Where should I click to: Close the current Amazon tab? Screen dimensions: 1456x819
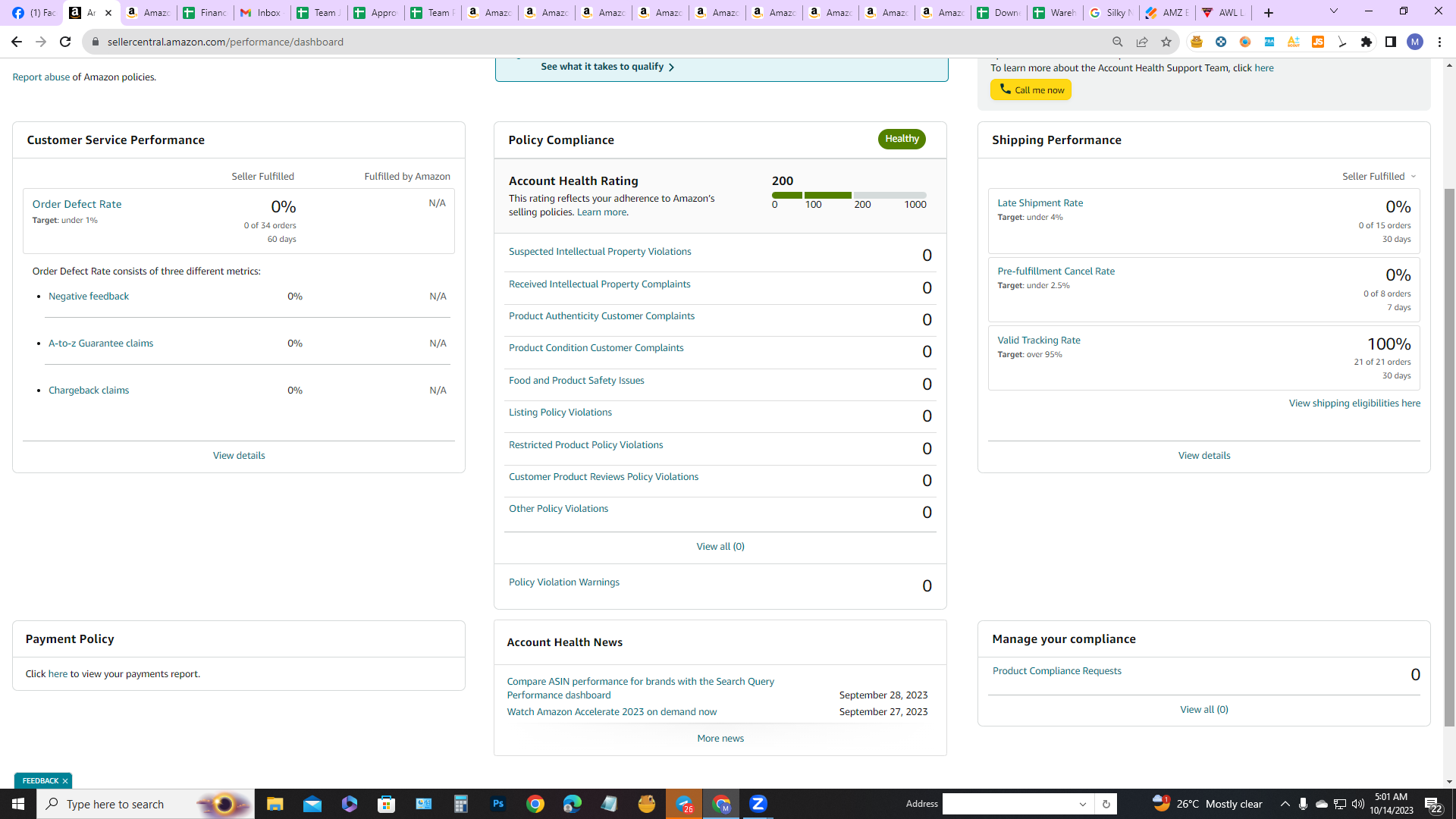tap(108, 13)
